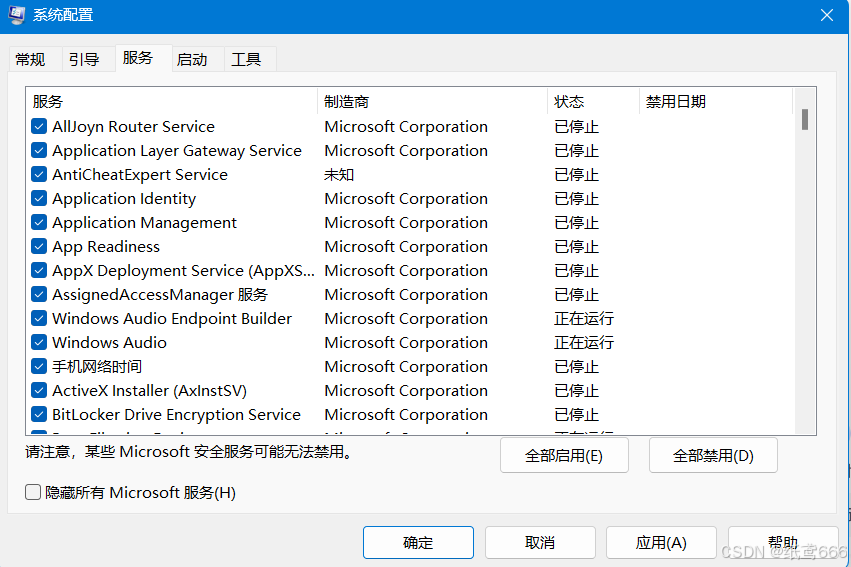Toggle the AntiCheatExpert Service checkbox
851x567 pixels.
point(39,175)
